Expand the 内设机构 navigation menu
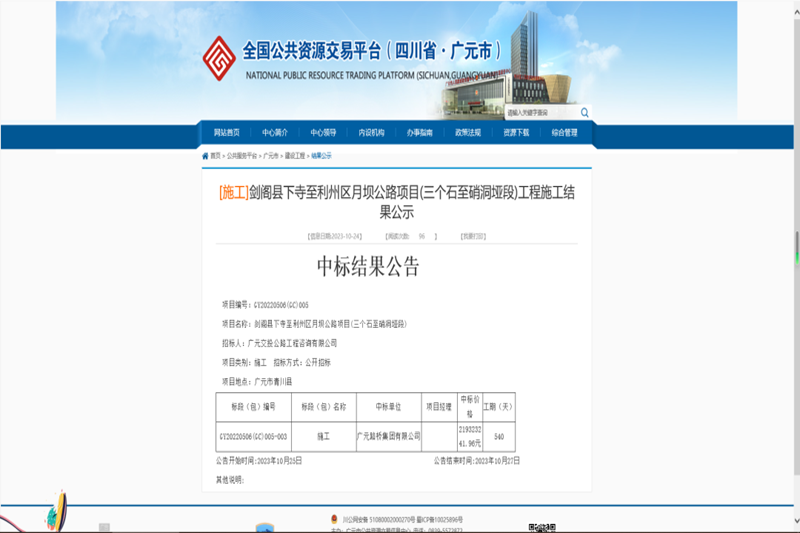Screen dimensions: 800x533 pos(371,133)
